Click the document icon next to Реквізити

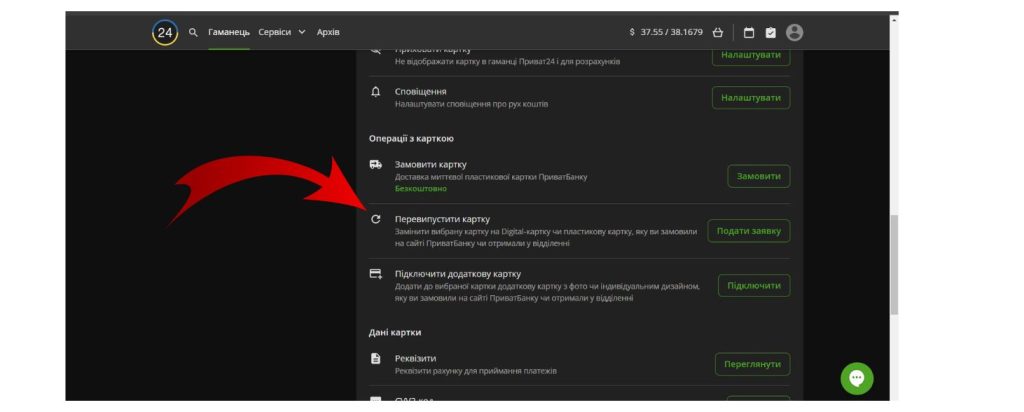click(x=376, y=358)
